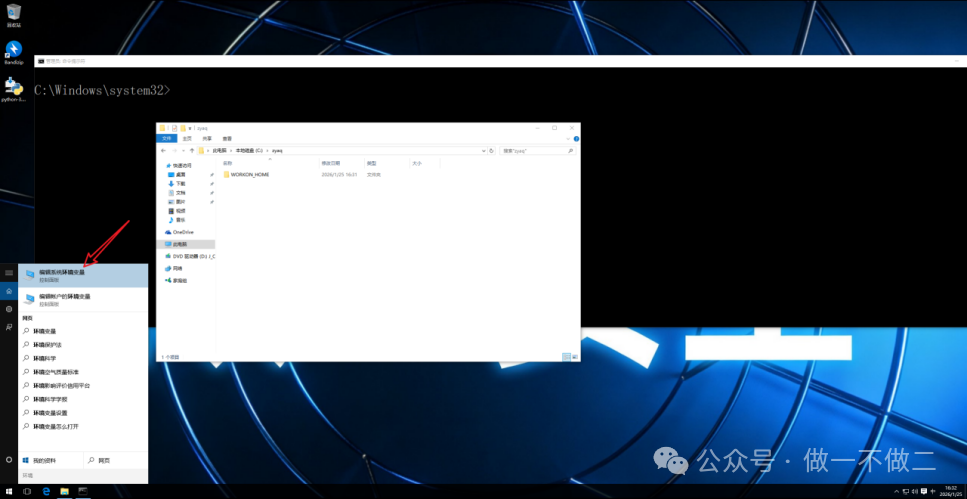The width and height of the screenshot is (967, 499).
Task: Open settings gear in search sidebar
Action: point(9,308)
